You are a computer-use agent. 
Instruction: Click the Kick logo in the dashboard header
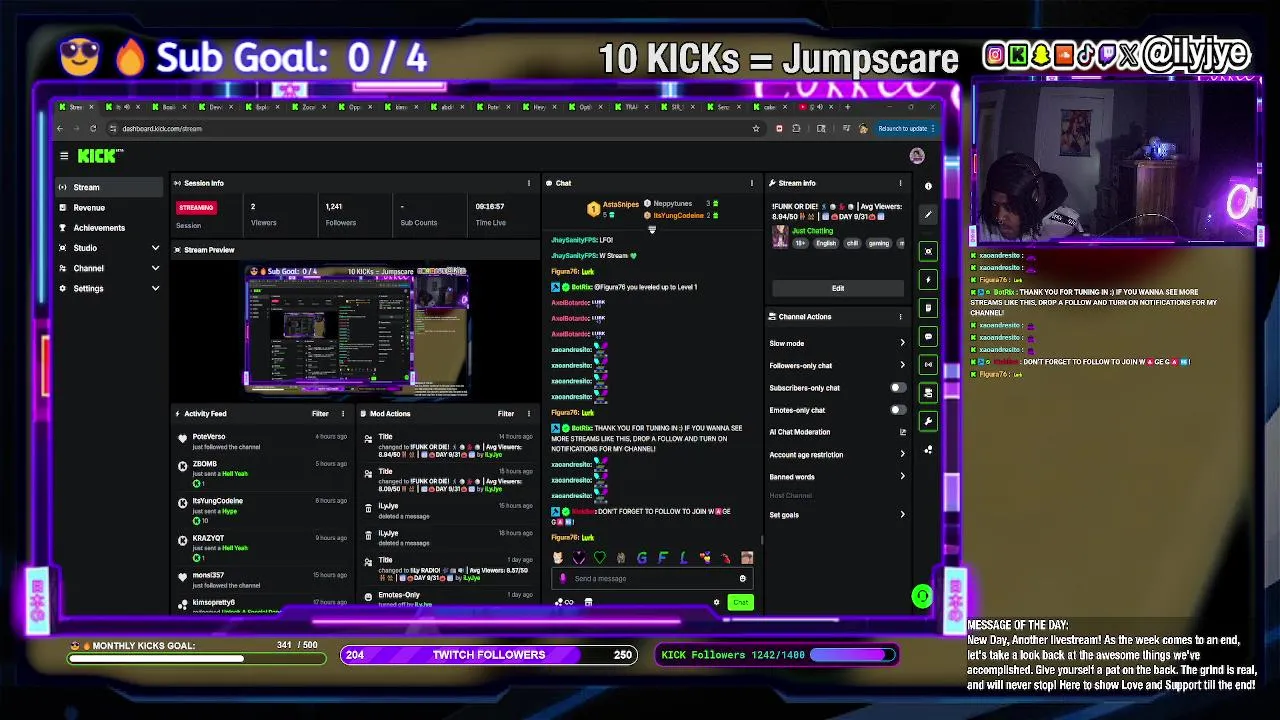coord(99,155)
